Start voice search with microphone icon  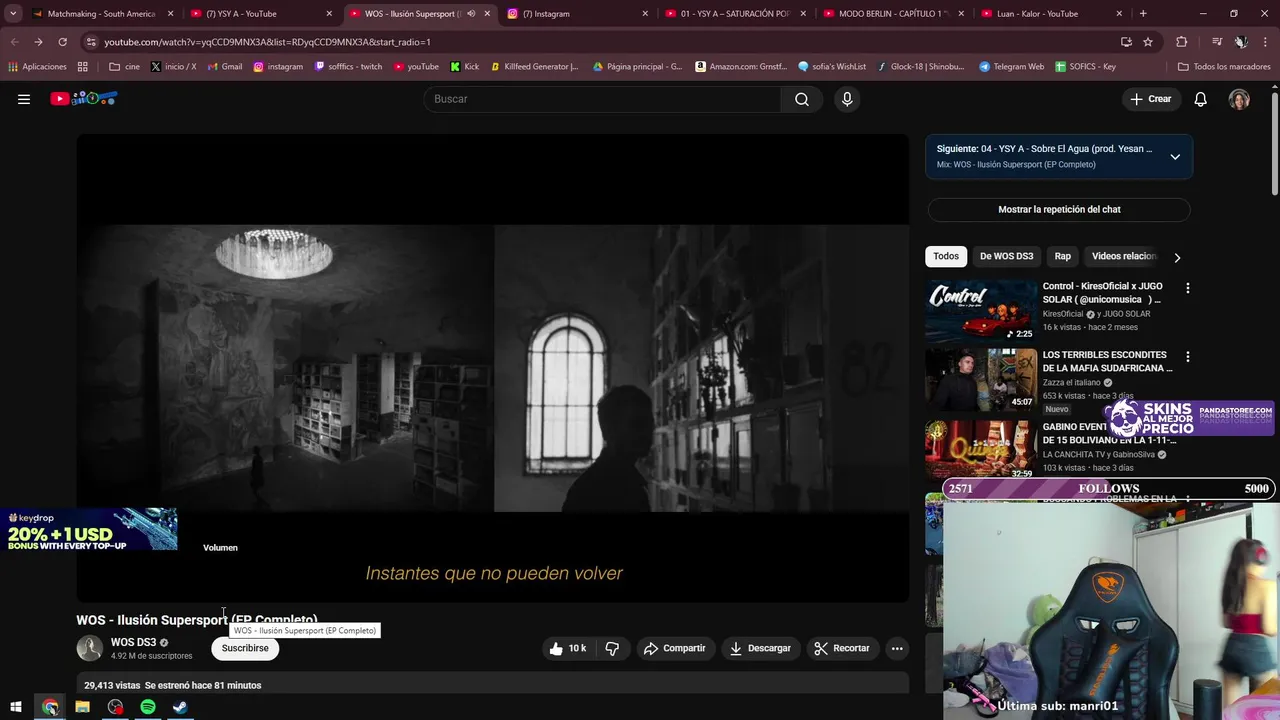pyautogui.click(x=847, y=99)
